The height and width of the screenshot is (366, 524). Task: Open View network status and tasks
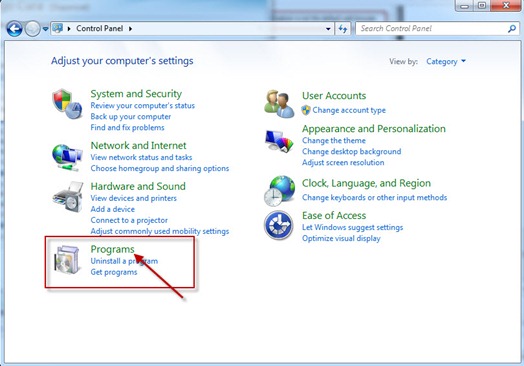point(141,157)
